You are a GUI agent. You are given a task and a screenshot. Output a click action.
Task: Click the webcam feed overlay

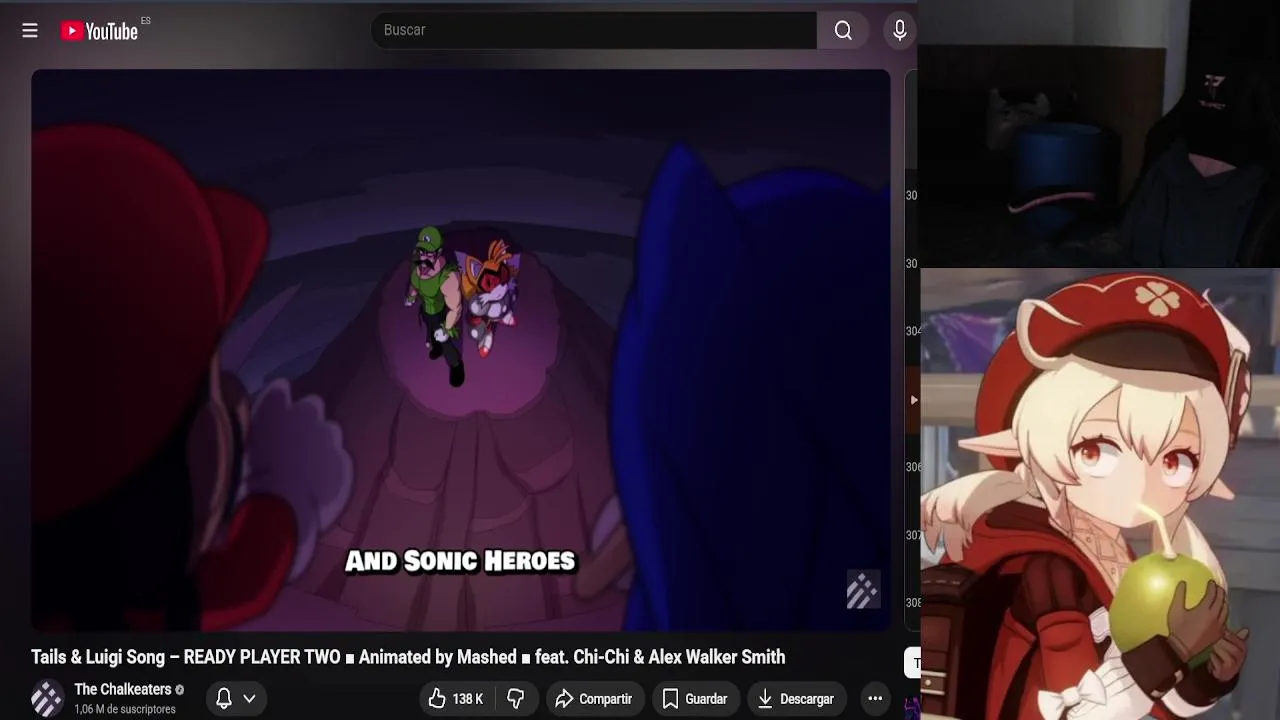point(1099,133)
